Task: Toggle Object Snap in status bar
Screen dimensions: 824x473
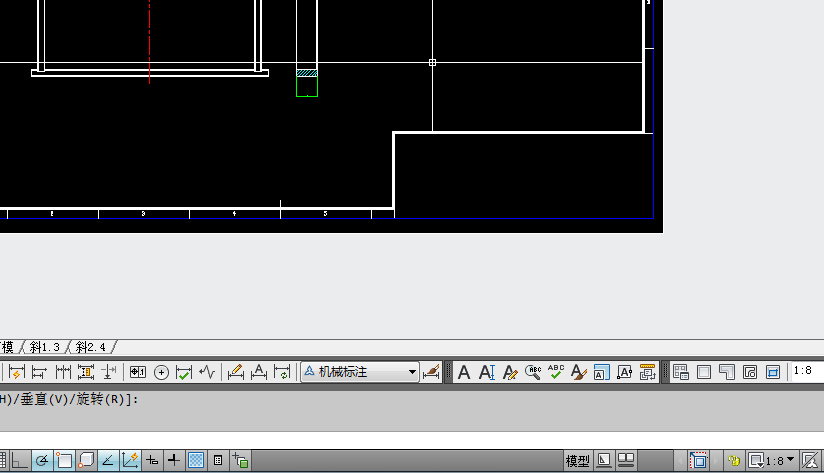Action: (x=65, y=461)
